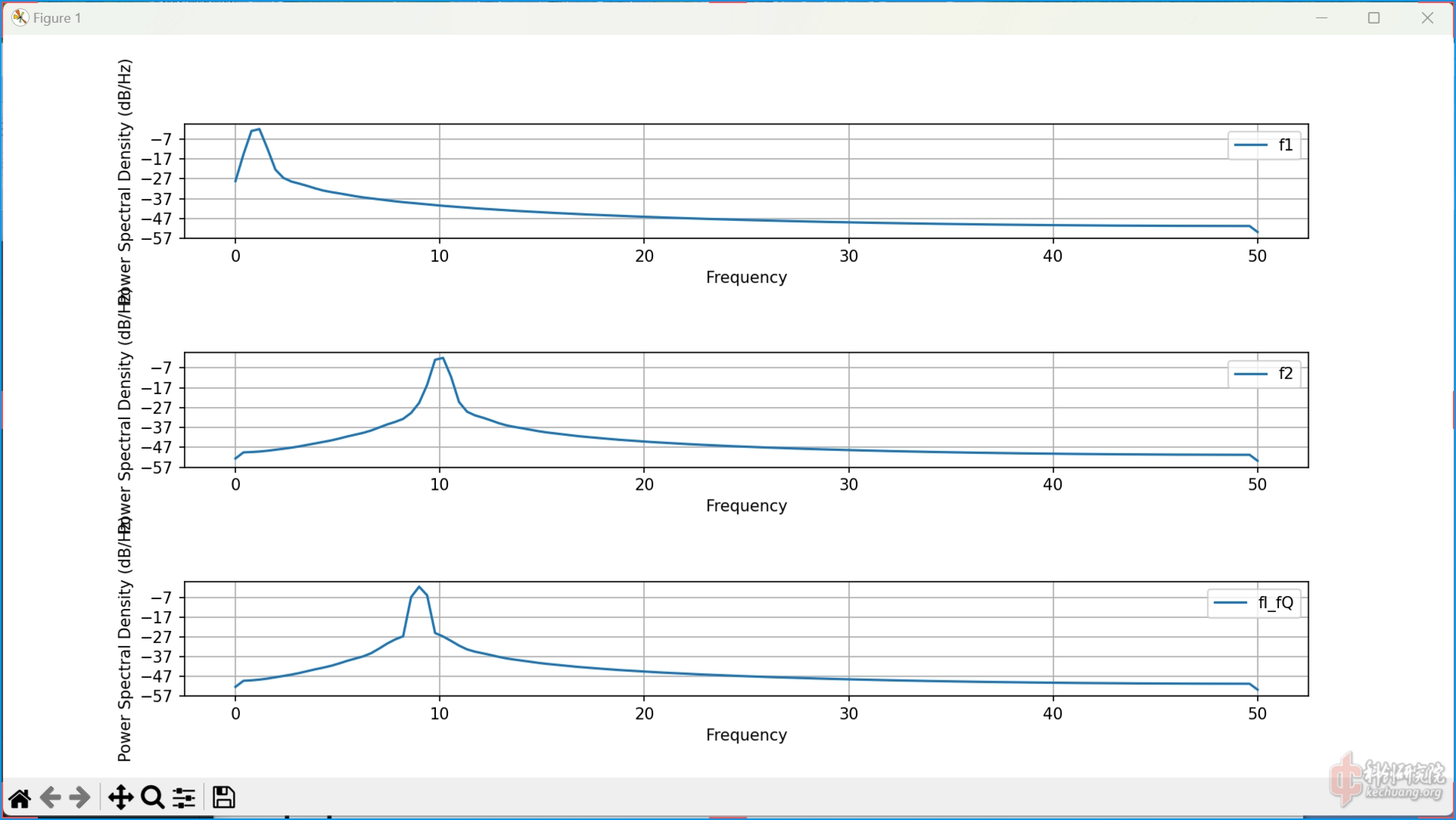The height and width of the screenshot is (820, 1456).
Task: Click the f1 legend box
Action: point(1264,145)
